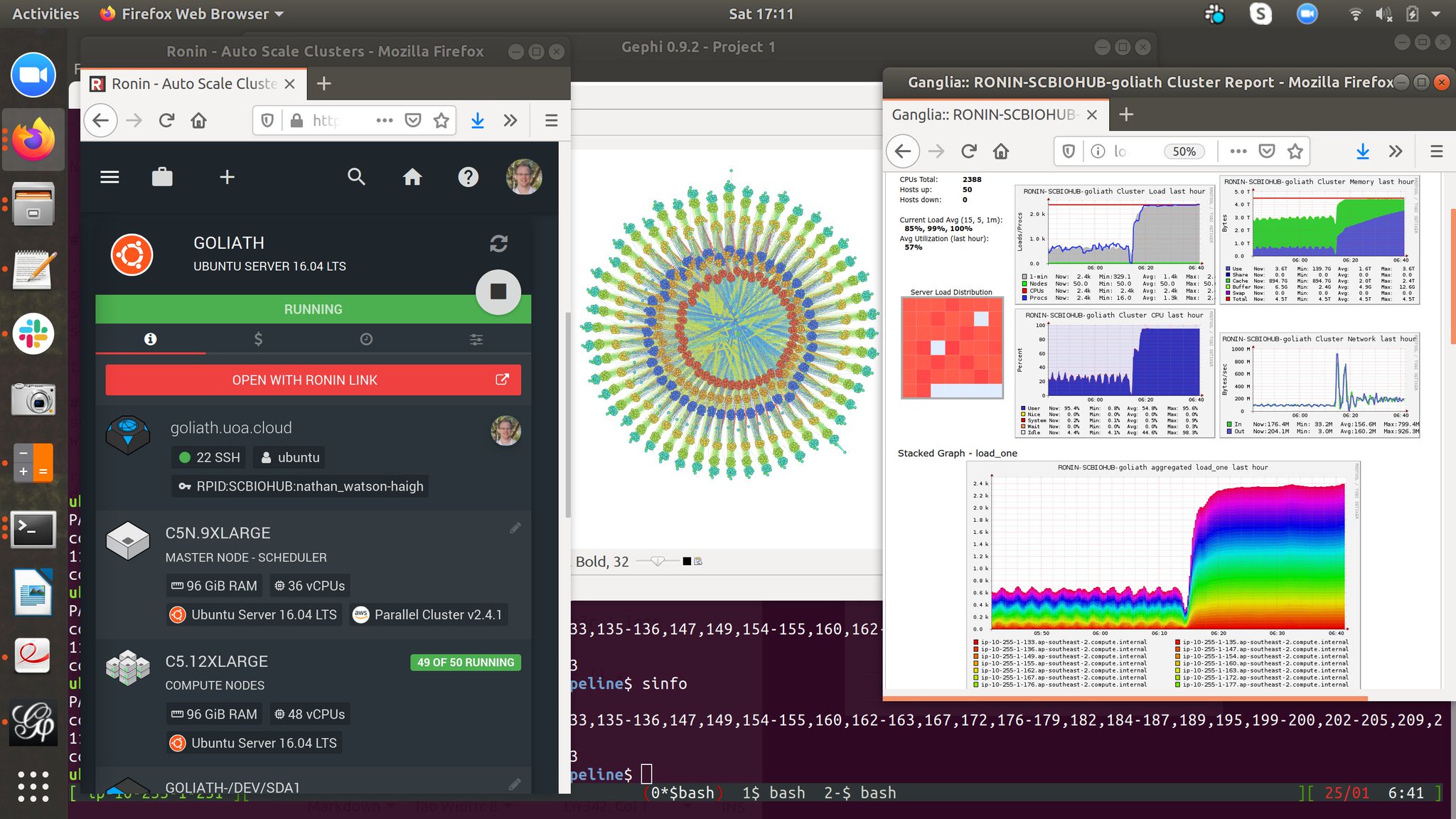This screenshot has height=819, width=1456.
Task: Edit the C5N.9XLARGE master node pencil icon
Action: coord(515,528)
